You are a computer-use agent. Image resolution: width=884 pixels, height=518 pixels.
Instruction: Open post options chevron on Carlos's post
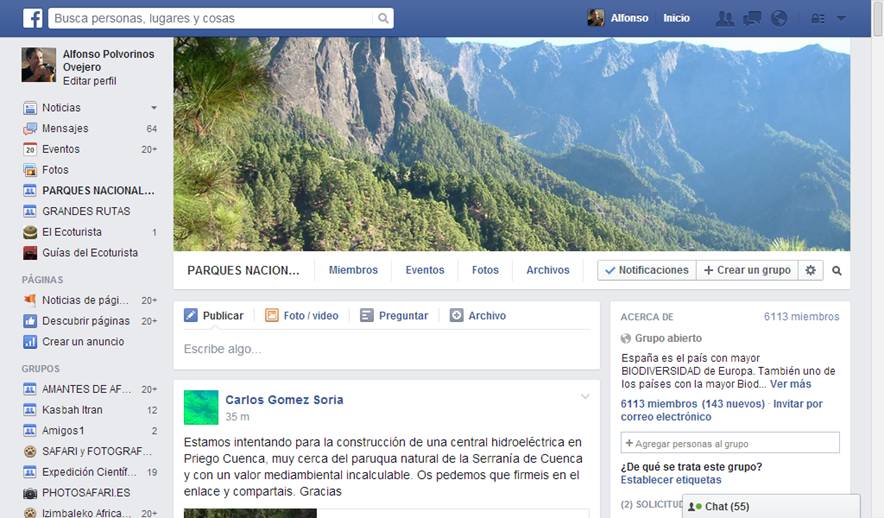(x=585, y=397)
